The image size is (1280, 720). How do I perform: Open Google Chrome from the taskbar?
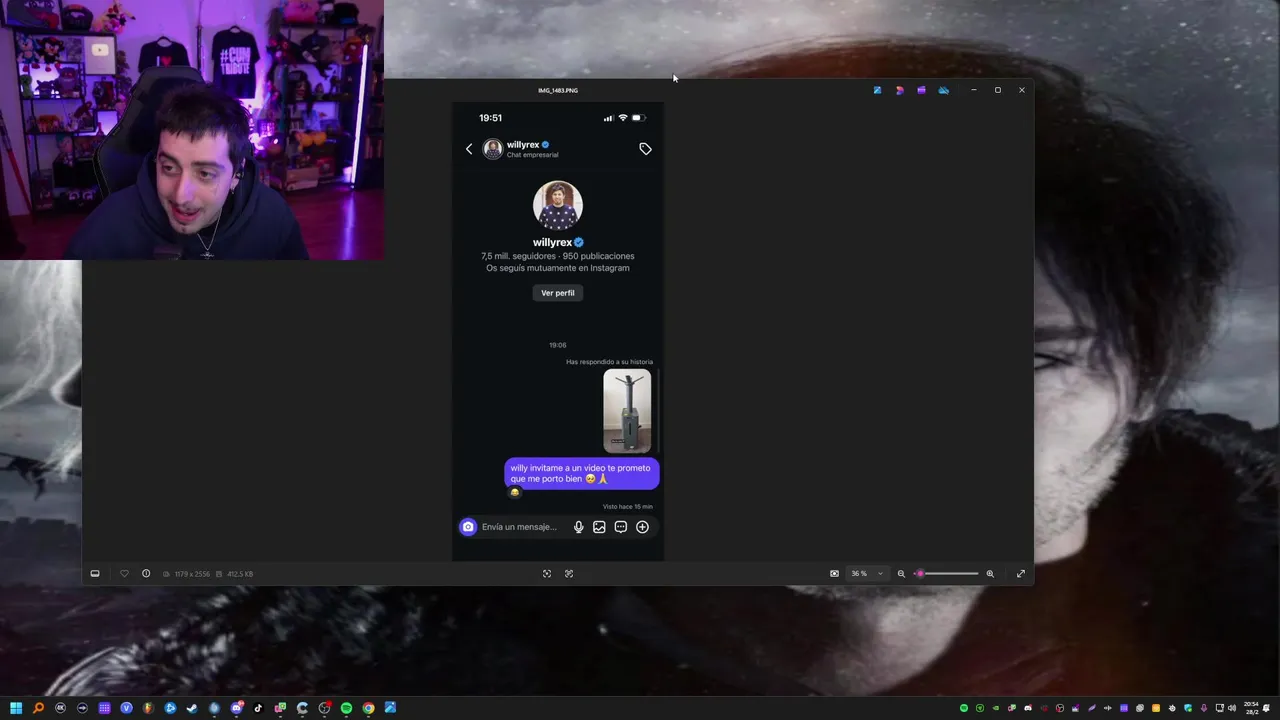click(x=368, y=708)
